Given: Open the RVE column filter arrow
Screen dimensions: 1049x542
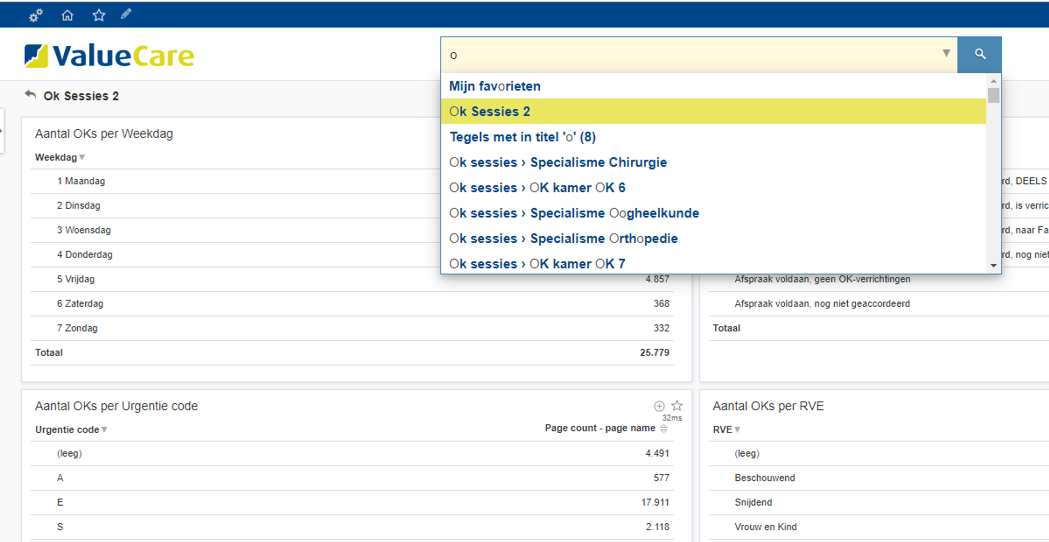Looking at the screenshot, I should click(x=738, y=430).
